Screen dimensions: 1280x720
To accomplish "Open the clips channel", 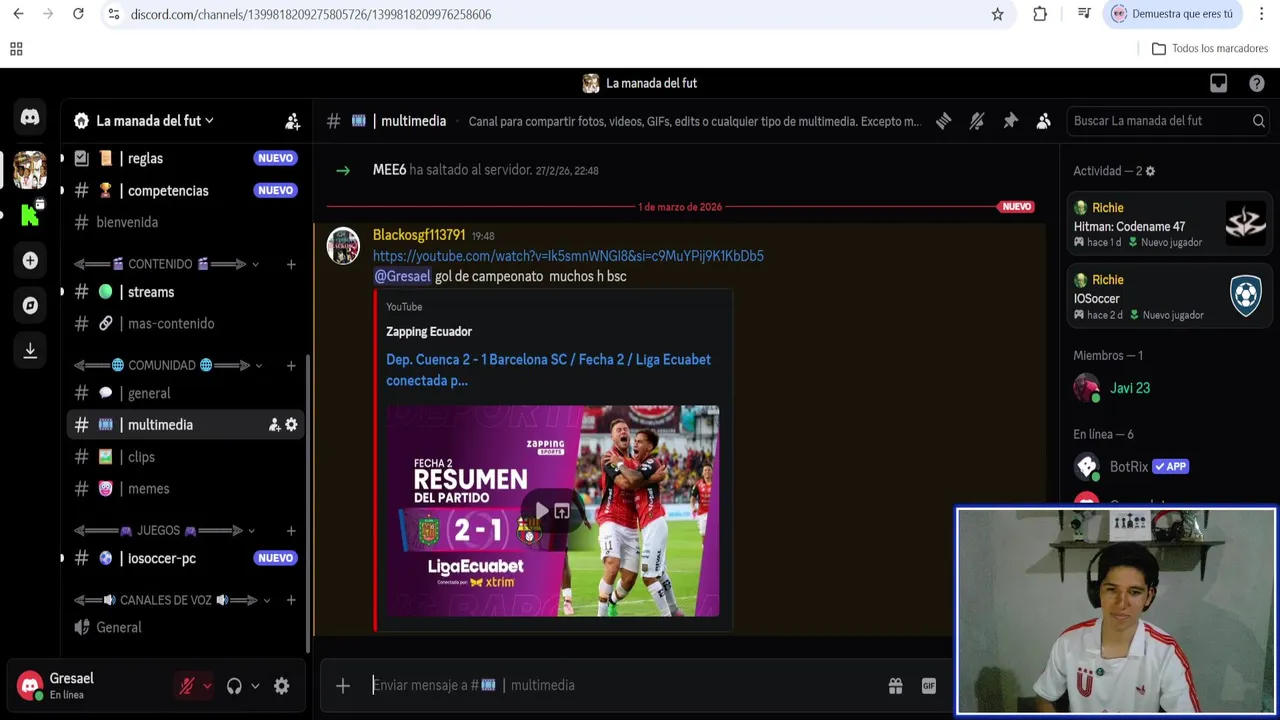I will (186, 457).
